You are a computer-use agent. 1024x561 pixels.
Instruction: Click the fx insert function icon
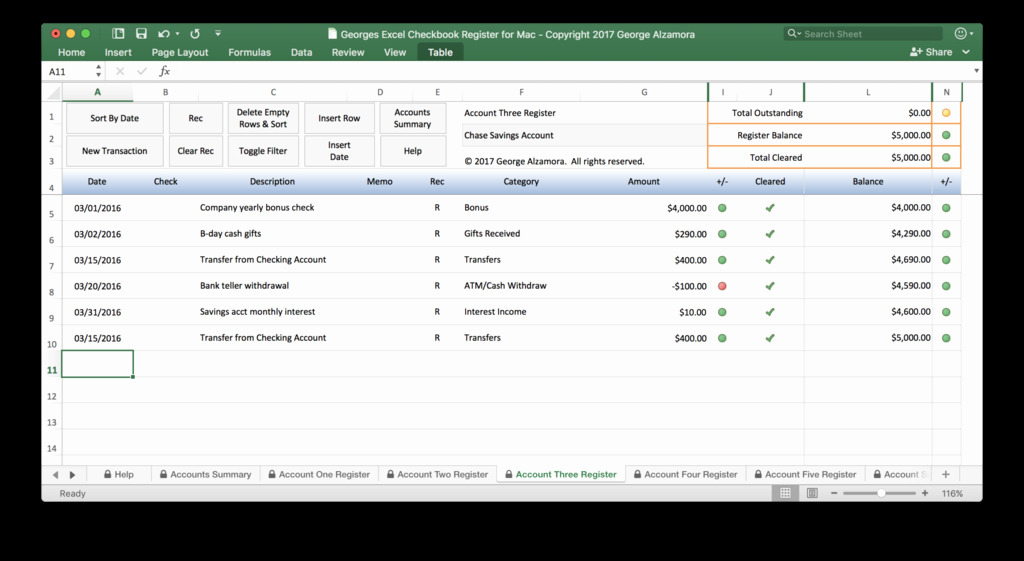pos(165,71)
